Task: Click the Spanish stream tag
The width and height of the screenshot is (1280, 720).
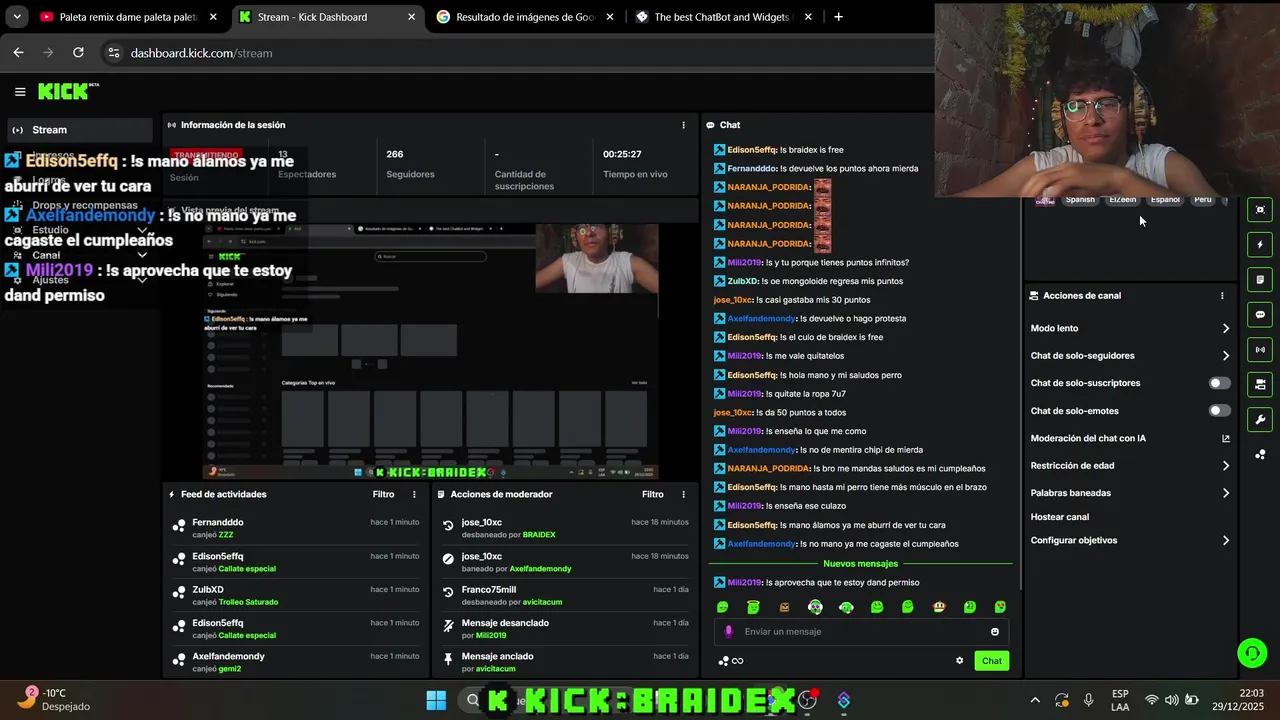Action: (1080, 200)
